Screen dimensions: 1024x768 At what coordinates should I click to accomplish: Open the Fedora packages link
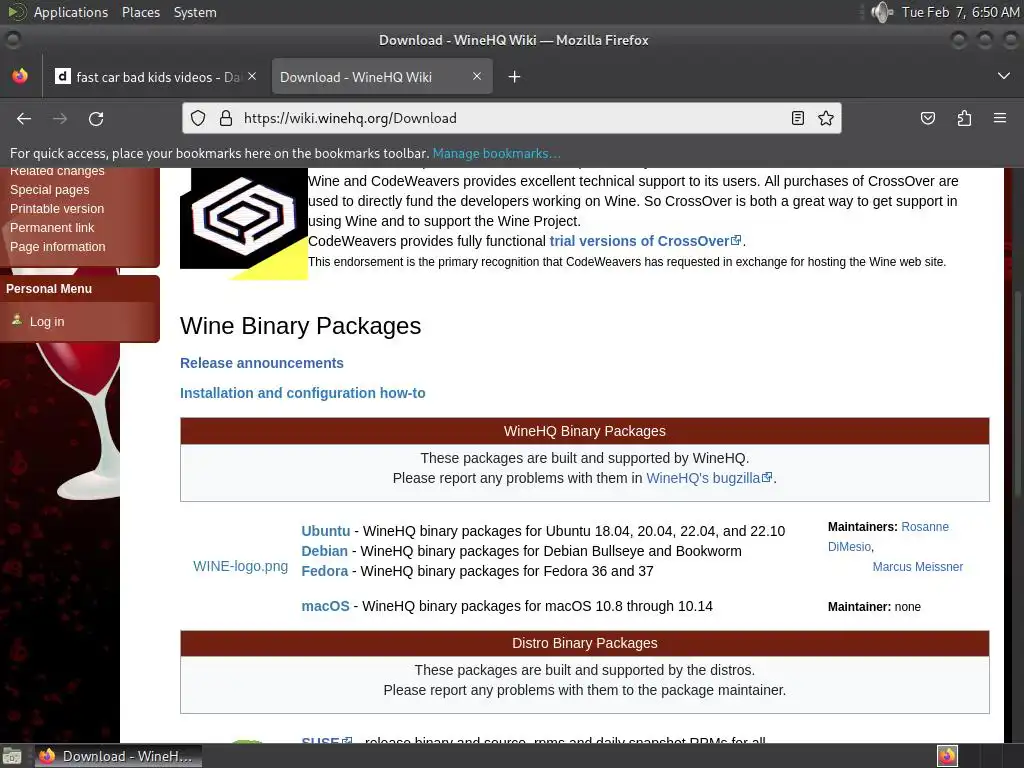[x=325, y=571]
